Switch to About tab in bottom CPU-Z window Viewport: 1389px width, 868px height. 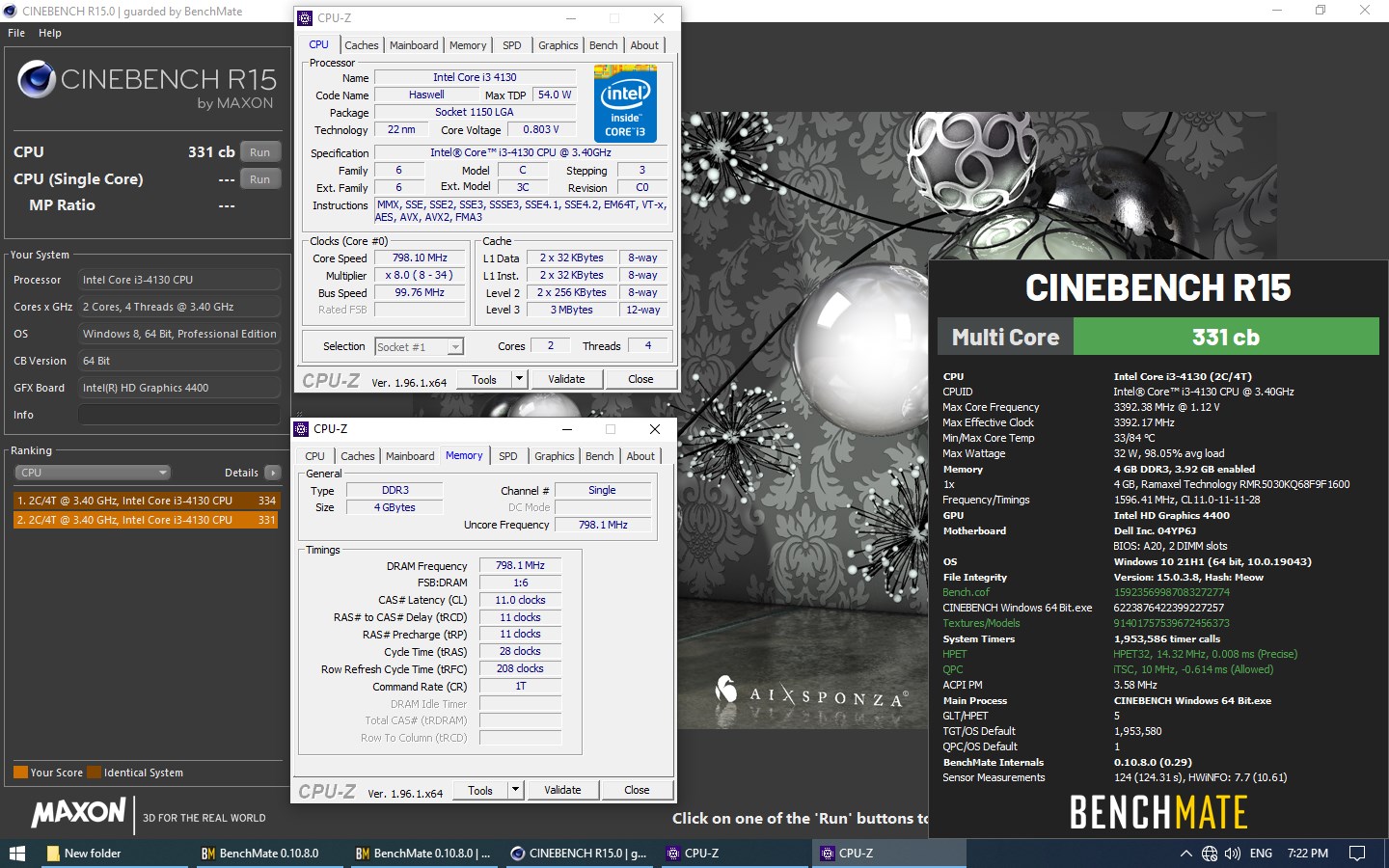pyautogui.click(x=641, y=456)
